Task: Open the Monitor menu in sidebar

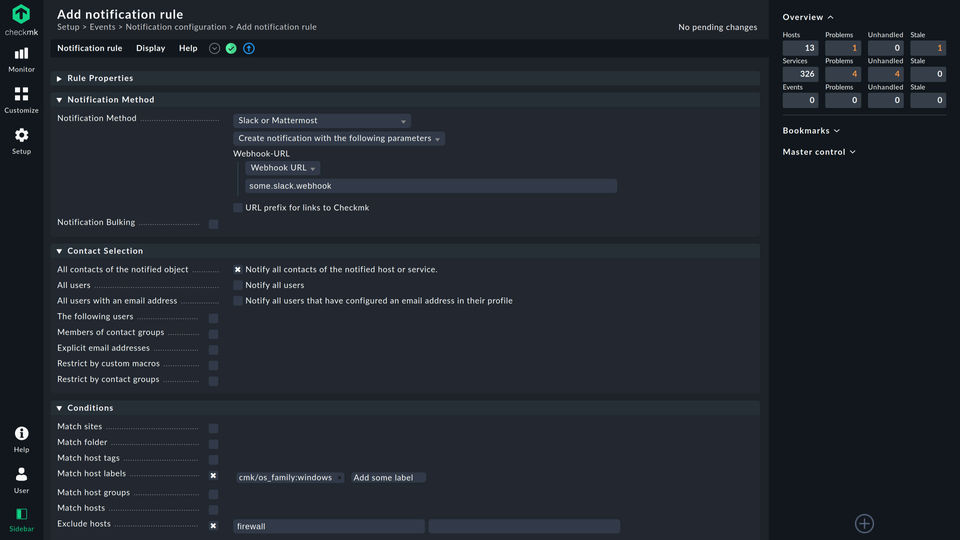Action: click(21, 58)
